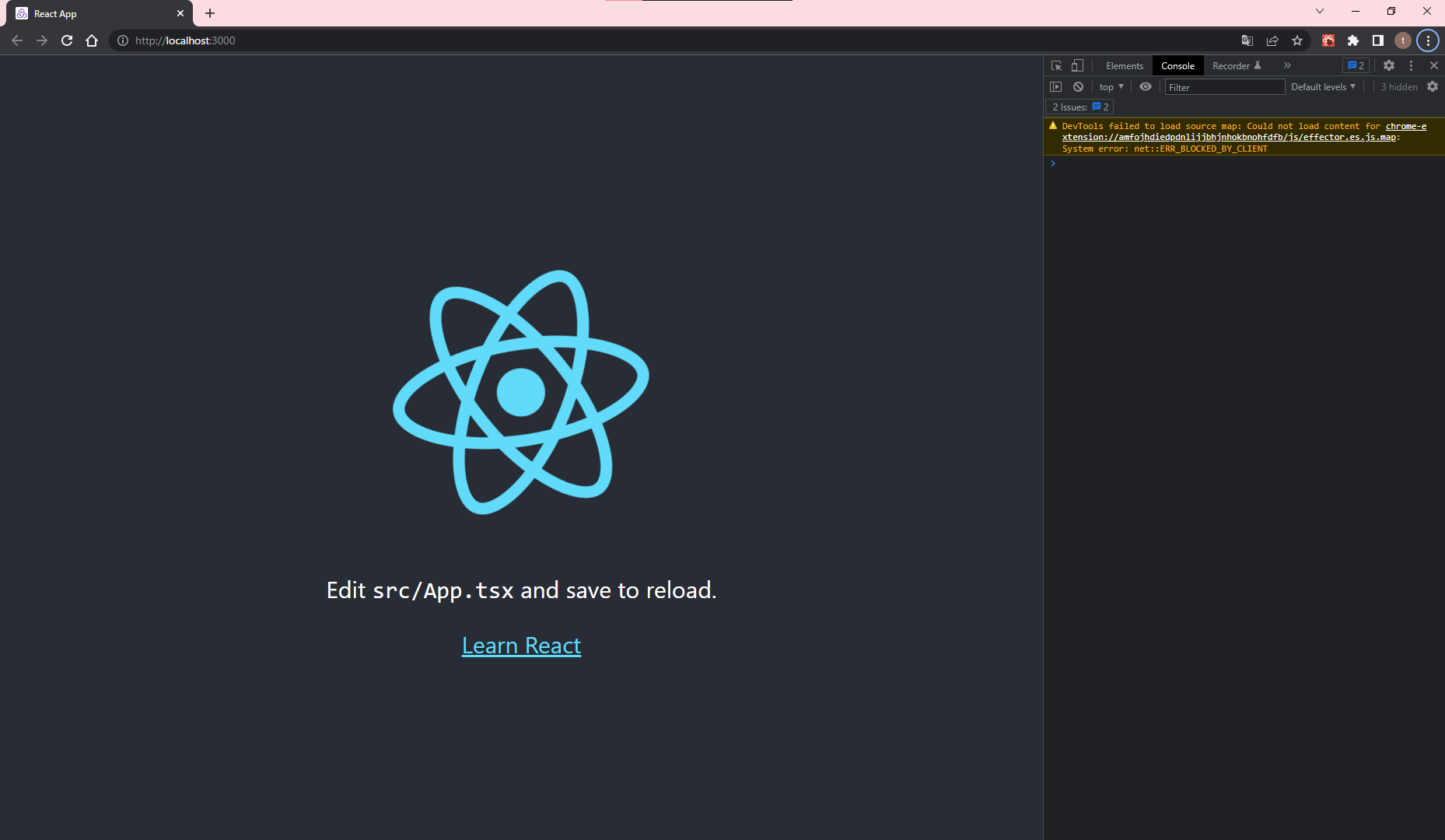Open the Chrome three-dot menu
The height and width of the screenshot is (840, 1445).
[x=1428, y=40]
